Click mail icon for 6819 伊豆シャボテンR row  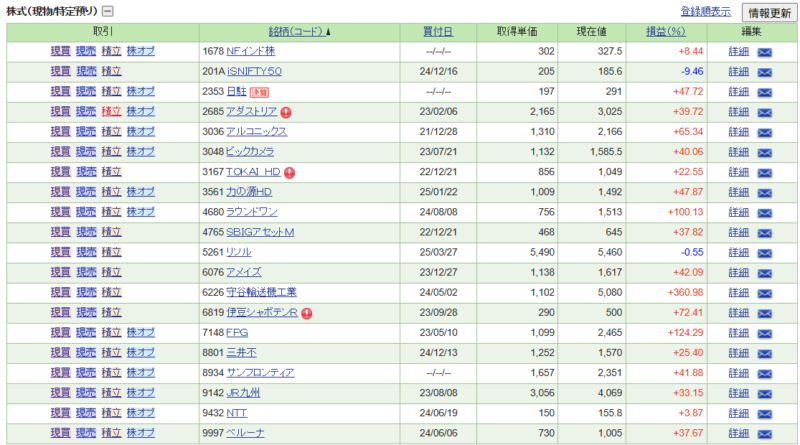(x=764, y=313)
